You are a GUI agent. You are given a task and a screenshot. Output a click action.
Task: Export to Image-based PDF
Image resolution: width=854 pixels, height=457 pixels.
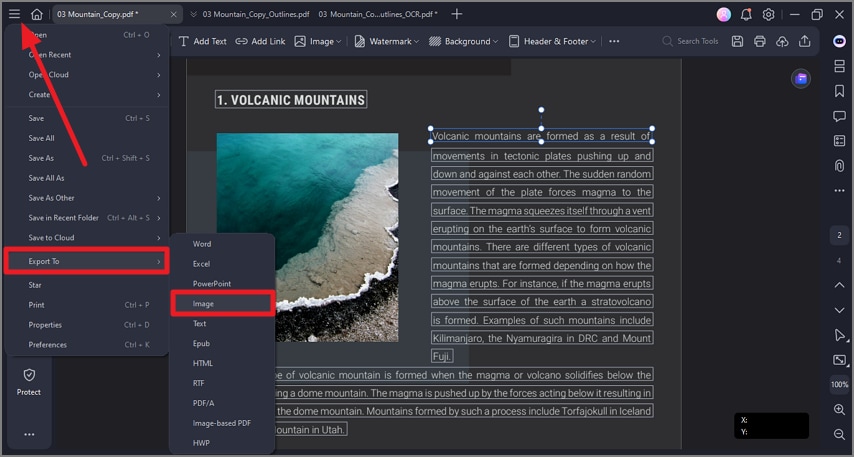tap(222, 423)
